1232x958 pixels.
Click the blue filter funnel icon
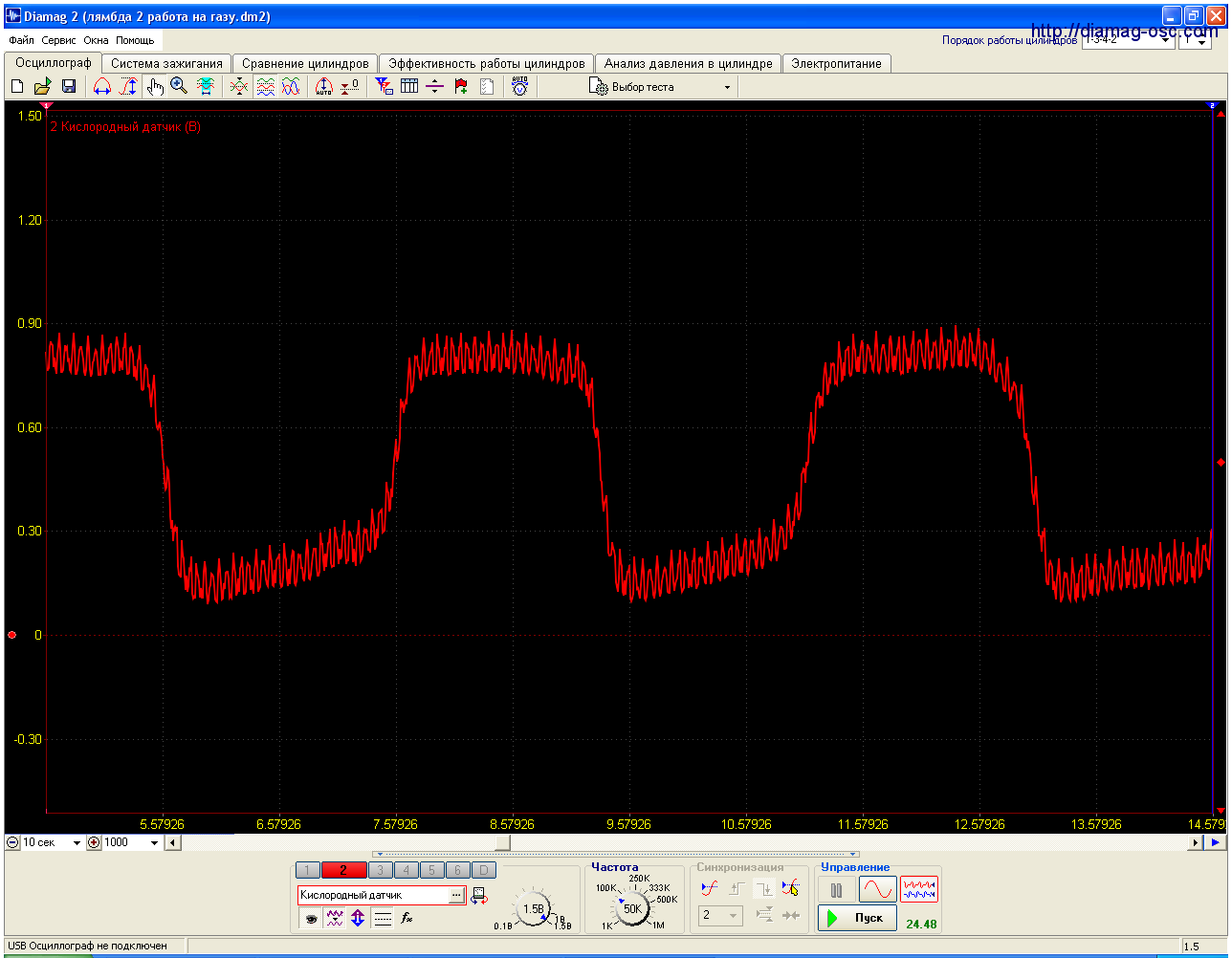coord(384,87)
